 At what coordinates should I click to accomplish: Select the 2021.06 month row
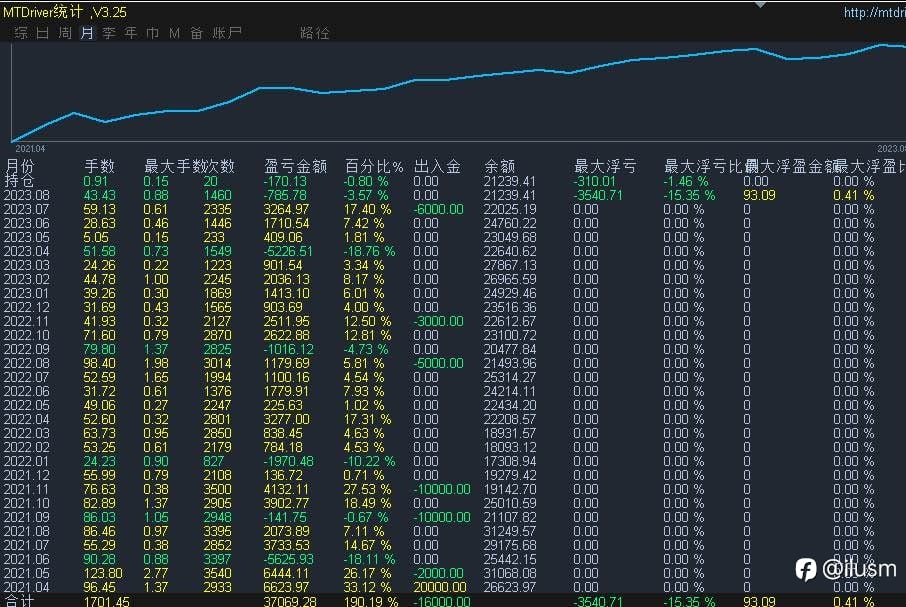[453, 559]
